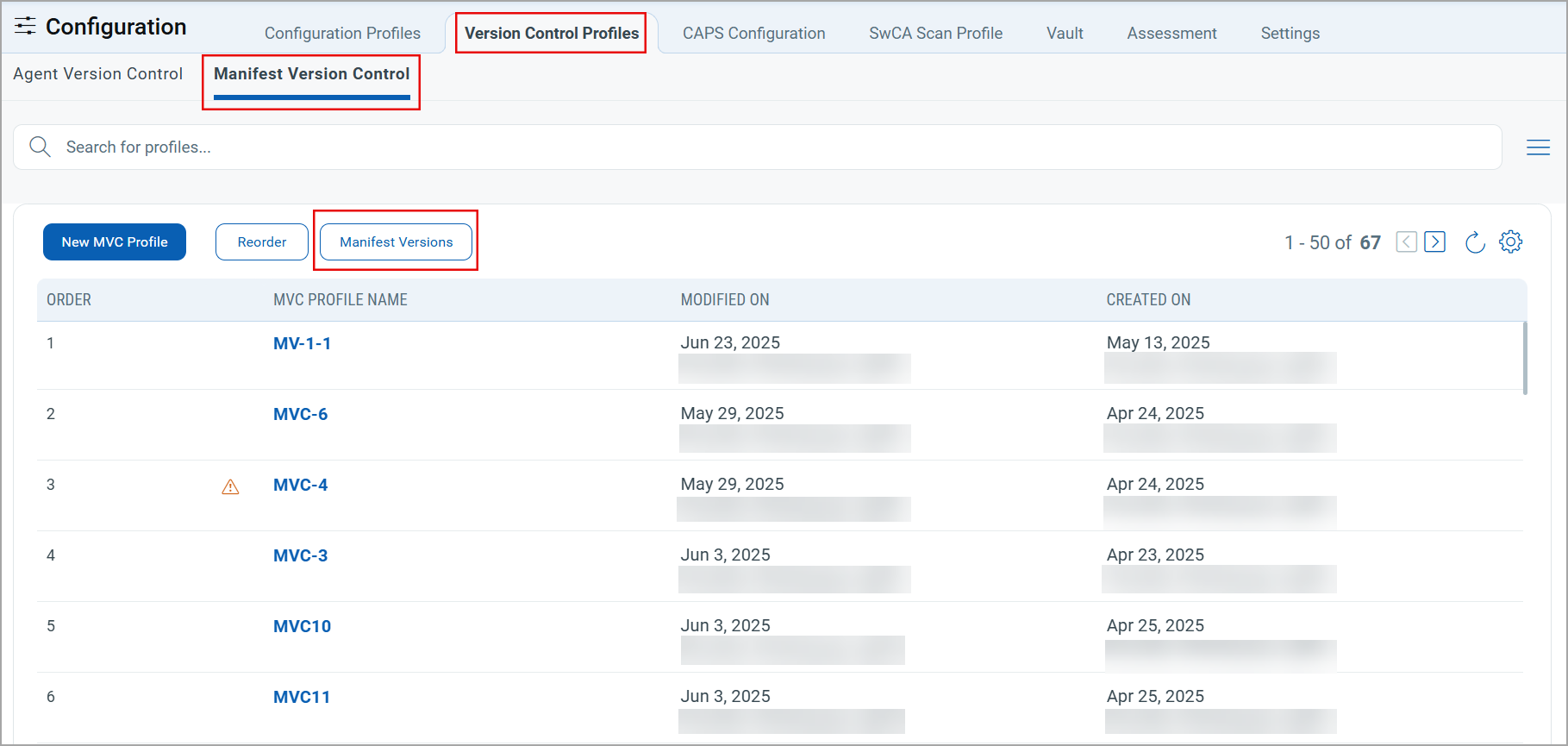Open the Configuration Profiles tab
The image size is (1568, 746).
[342, 33]
